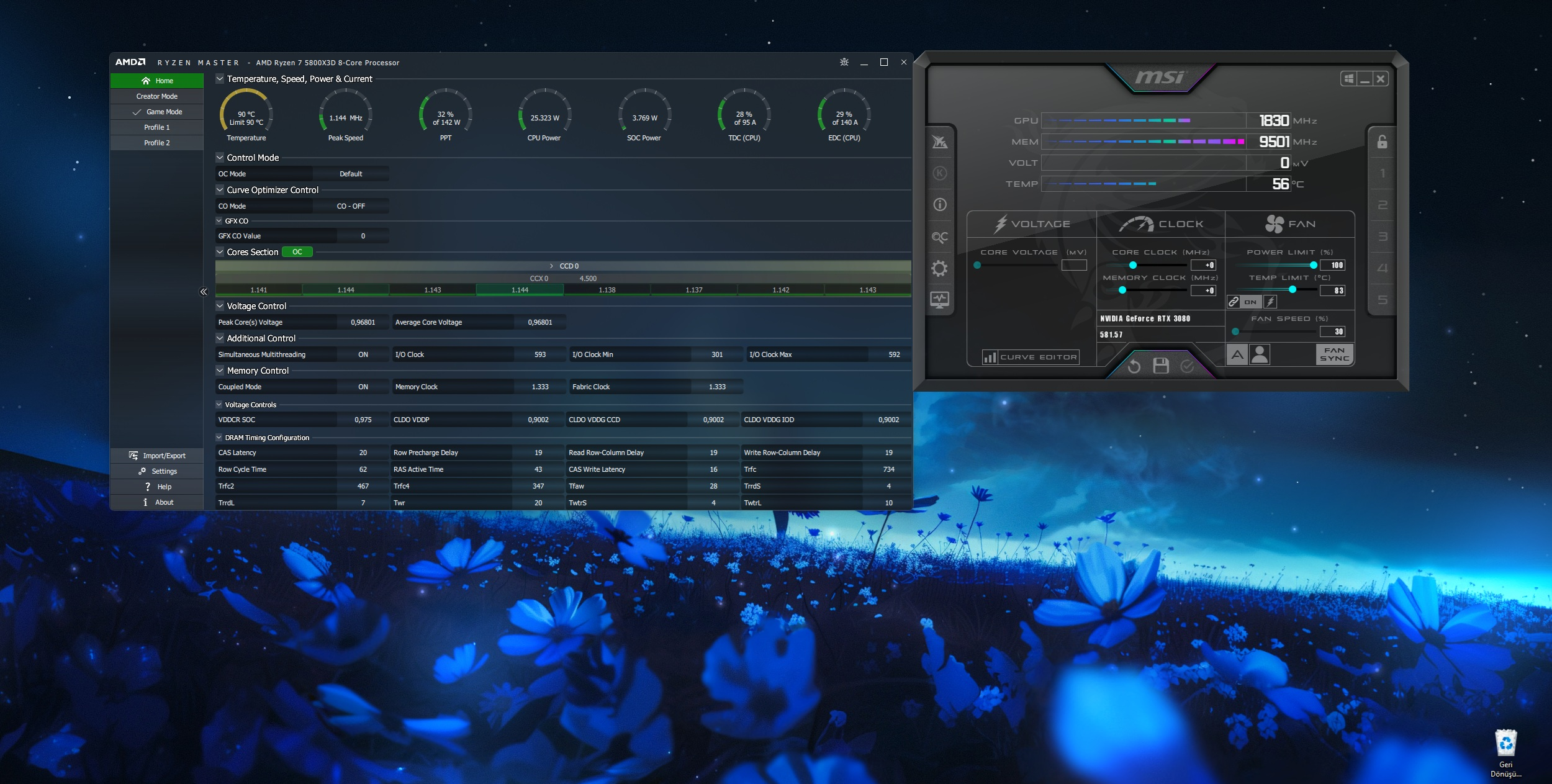Open Afterburner hardware monitor icon
The width and height of the screenshot is (1552, 784).
coord(939,300)
